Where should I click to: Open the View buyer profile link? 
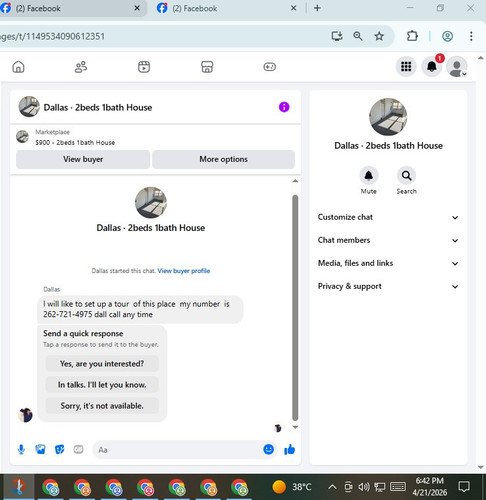coord(184,271)
